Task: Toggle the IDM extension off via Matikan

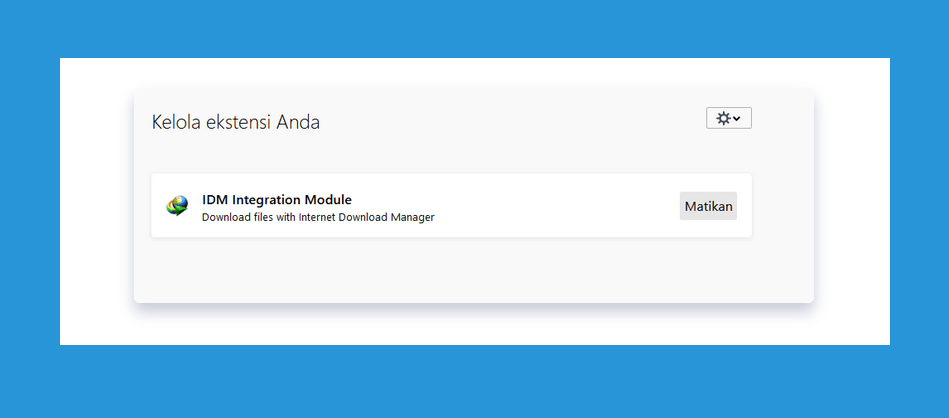Action: tap(708, 206)
